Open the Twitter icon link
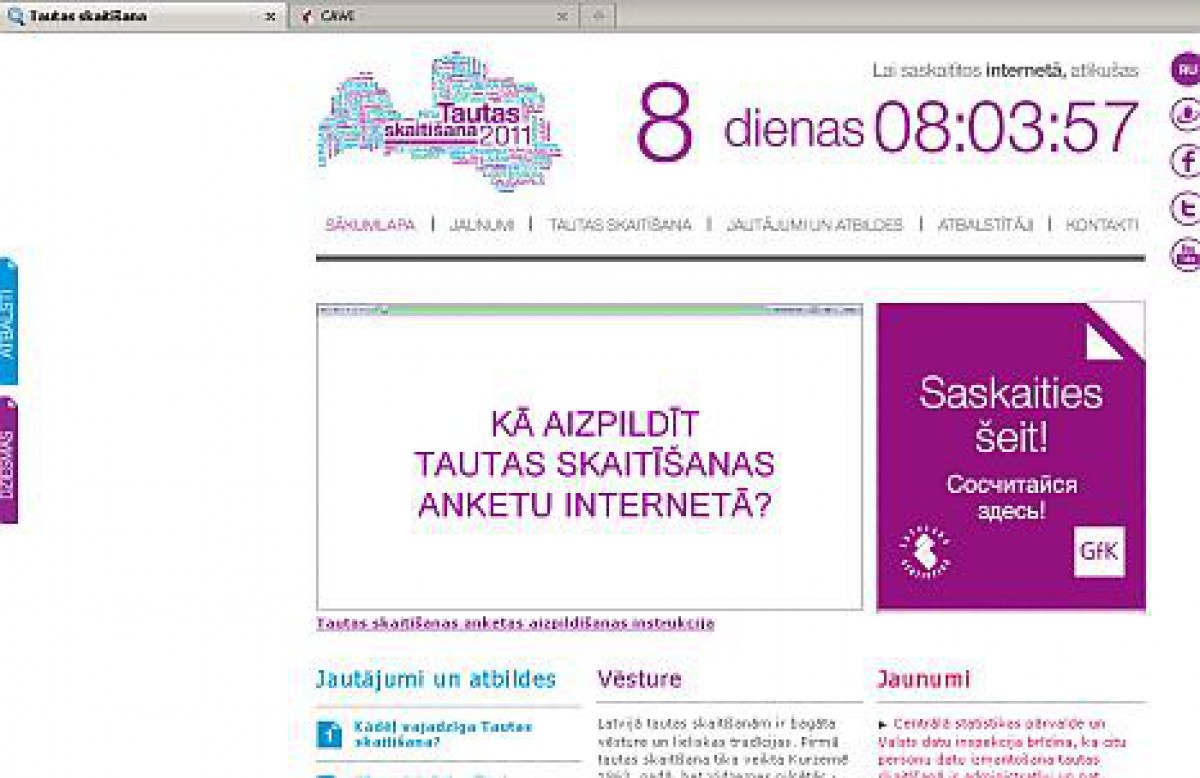Image resolution: width=1200 pixels, height=778 pixels. [x=1186, y=208]
